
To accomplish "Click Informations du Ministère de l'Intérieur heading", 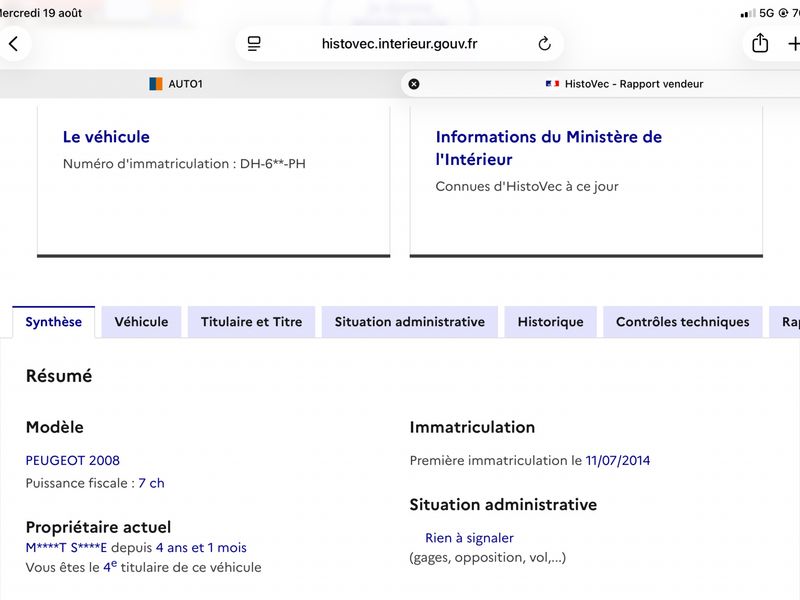I will (548, 148).
